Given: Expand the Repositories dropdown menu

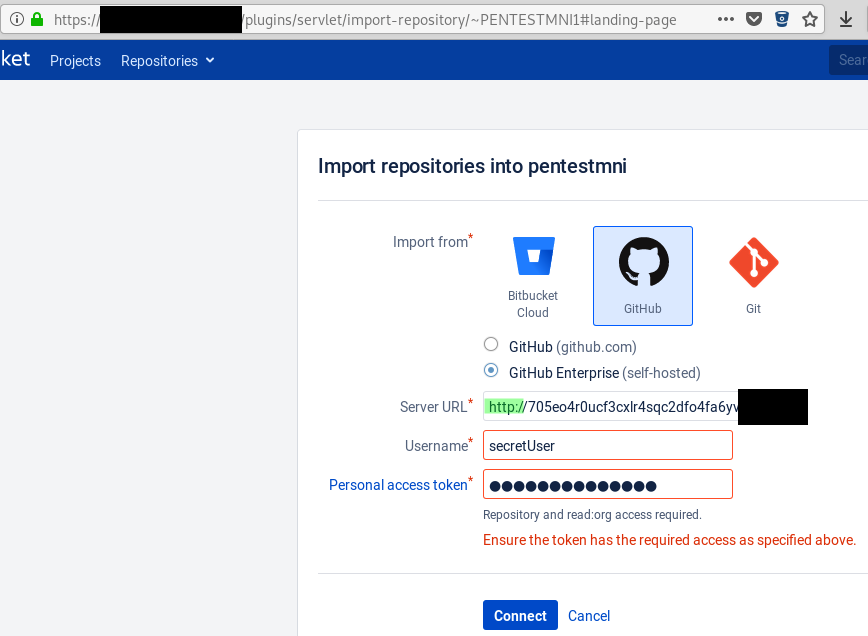Looking at the screenshot, I should click(167, 60).
